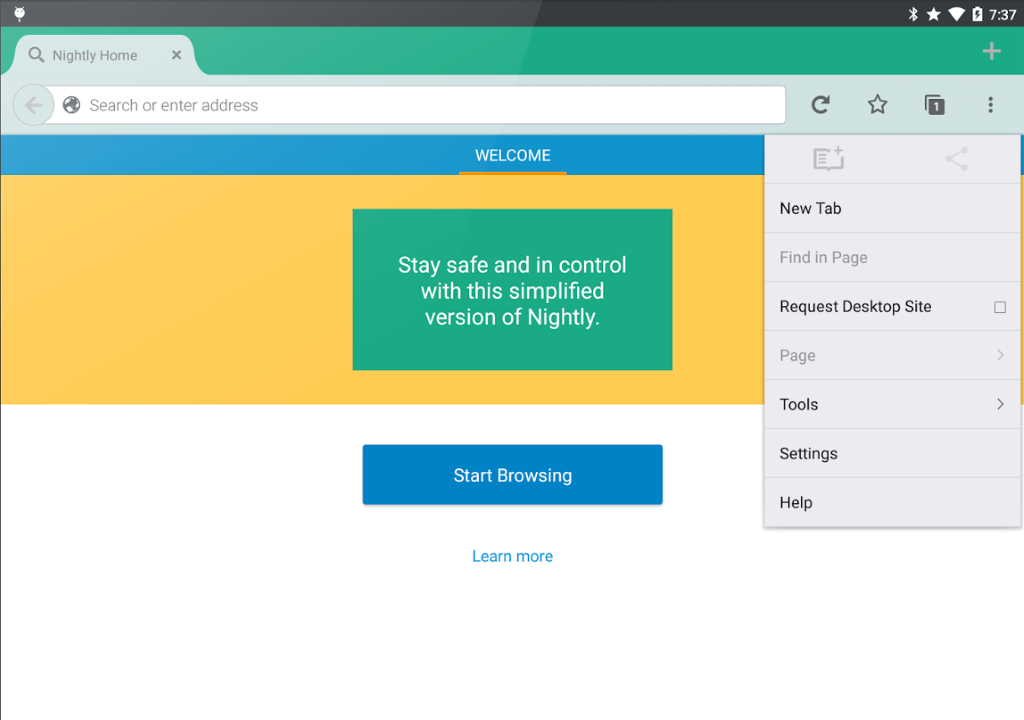This screenshot has width=1024, height=720.
Task: Click the globe site identity icon
Action: 72,105
